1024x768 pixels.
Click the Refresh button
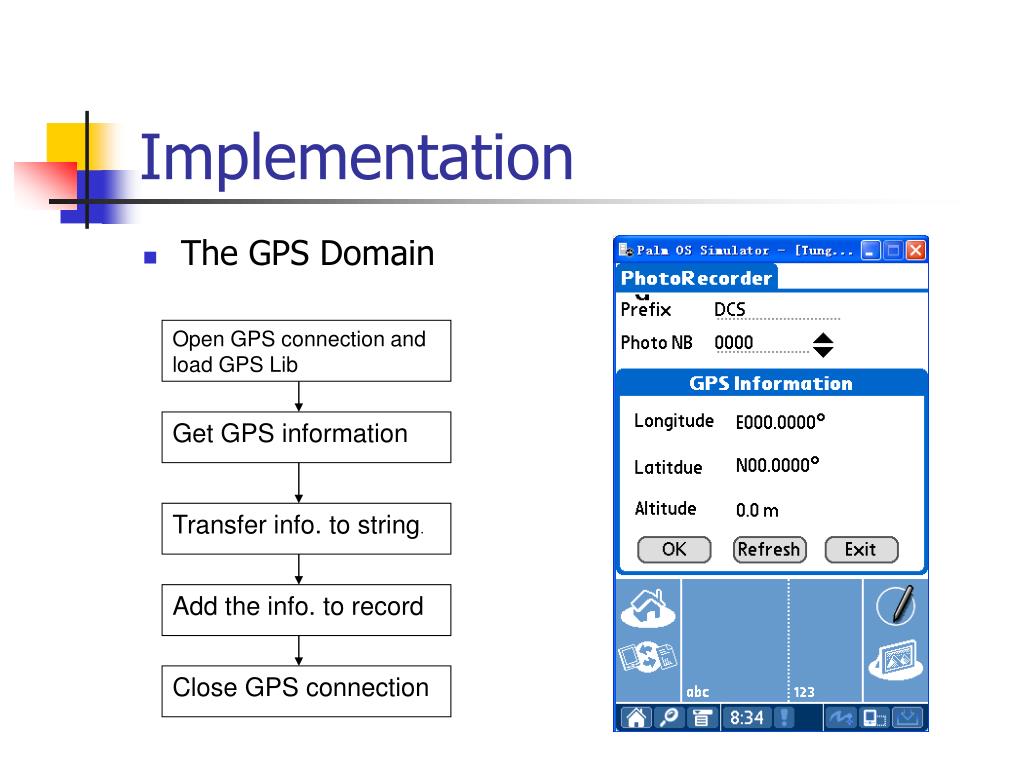point(769,549)
